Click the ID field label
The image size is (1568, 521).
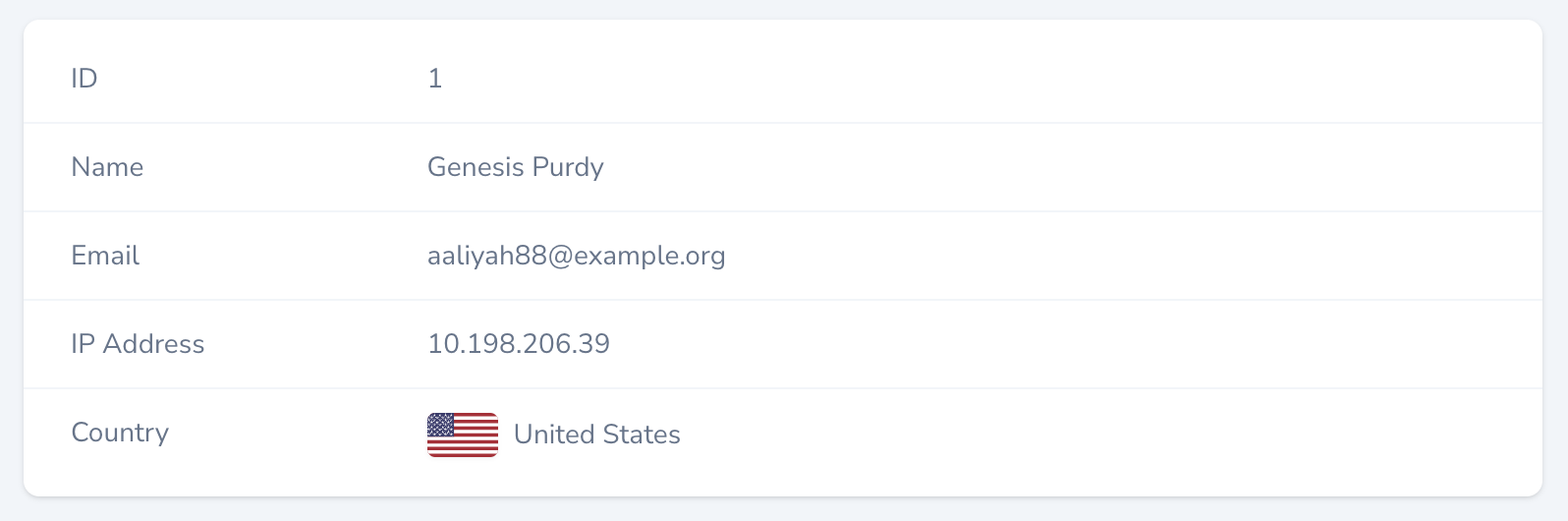tap(84, 79)
